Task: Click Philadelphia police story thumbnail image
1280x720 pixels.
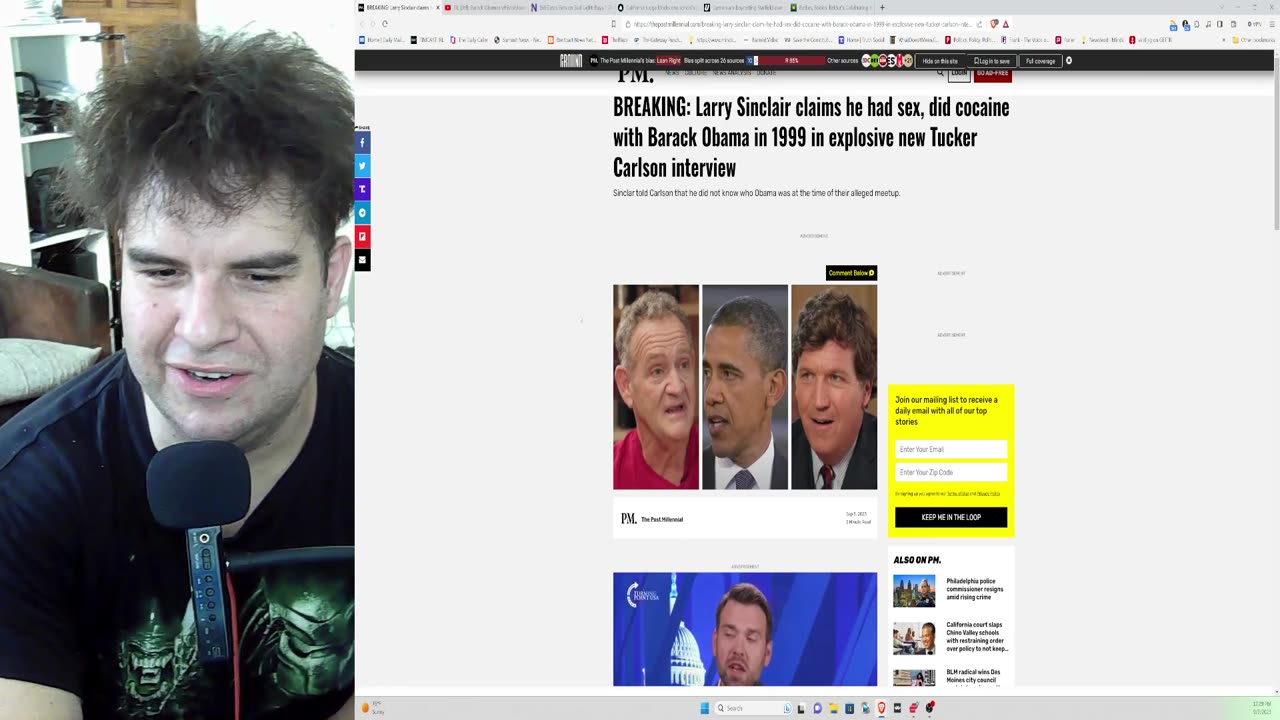Action: [x=914, y=591]
